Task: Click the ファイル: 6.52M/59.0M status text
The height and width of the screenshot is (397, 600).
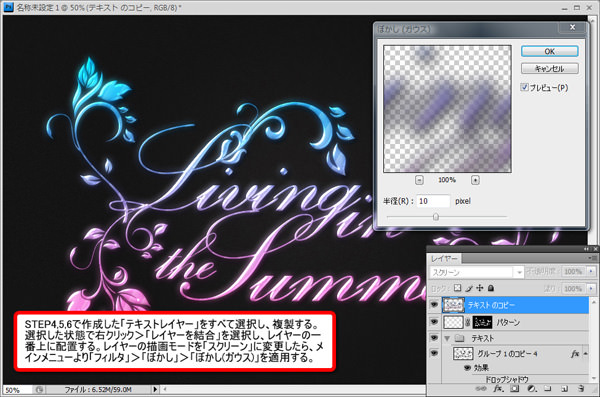Action: click(98, 390)
